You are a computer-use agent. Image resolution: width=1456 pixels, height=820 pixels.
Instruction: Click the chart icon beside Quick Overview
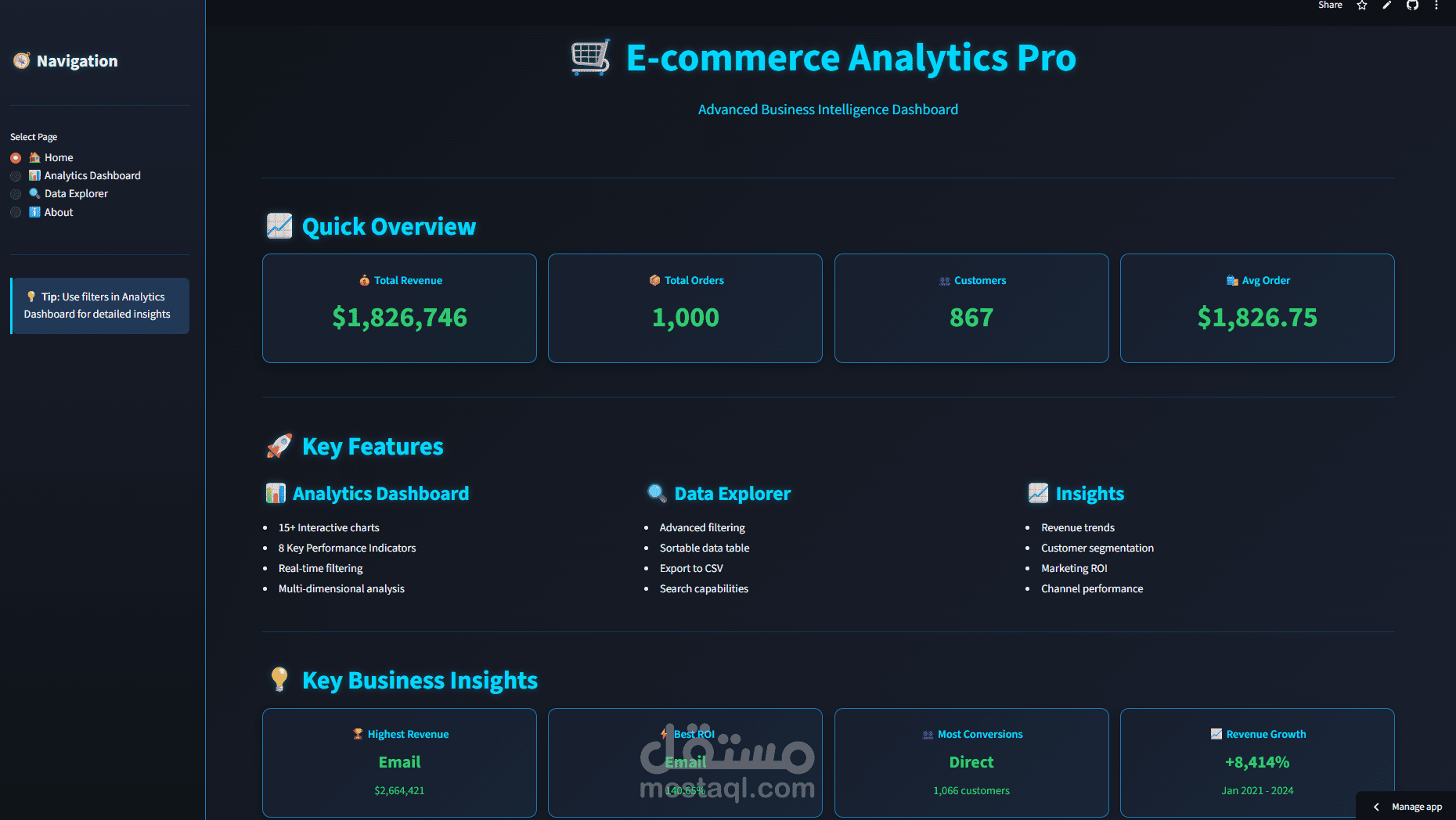coord(279,225)
